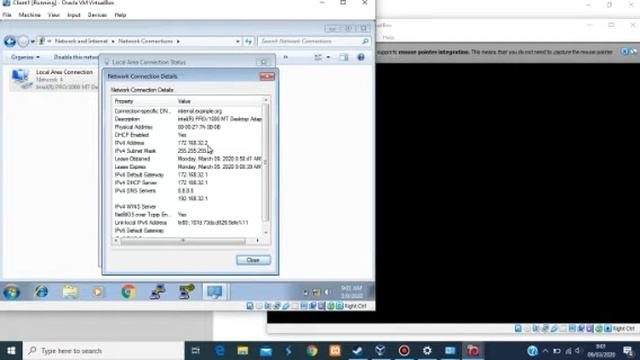Open Mail app on host taskbar

coord(266,351)
